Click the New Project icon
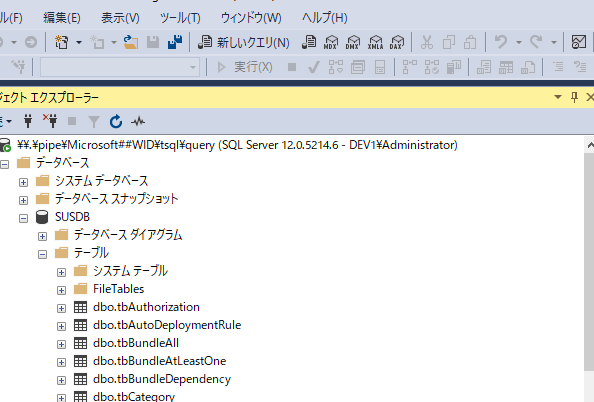Image resolution: width=594 pixels, height=402 pixels. coord(61,42)
